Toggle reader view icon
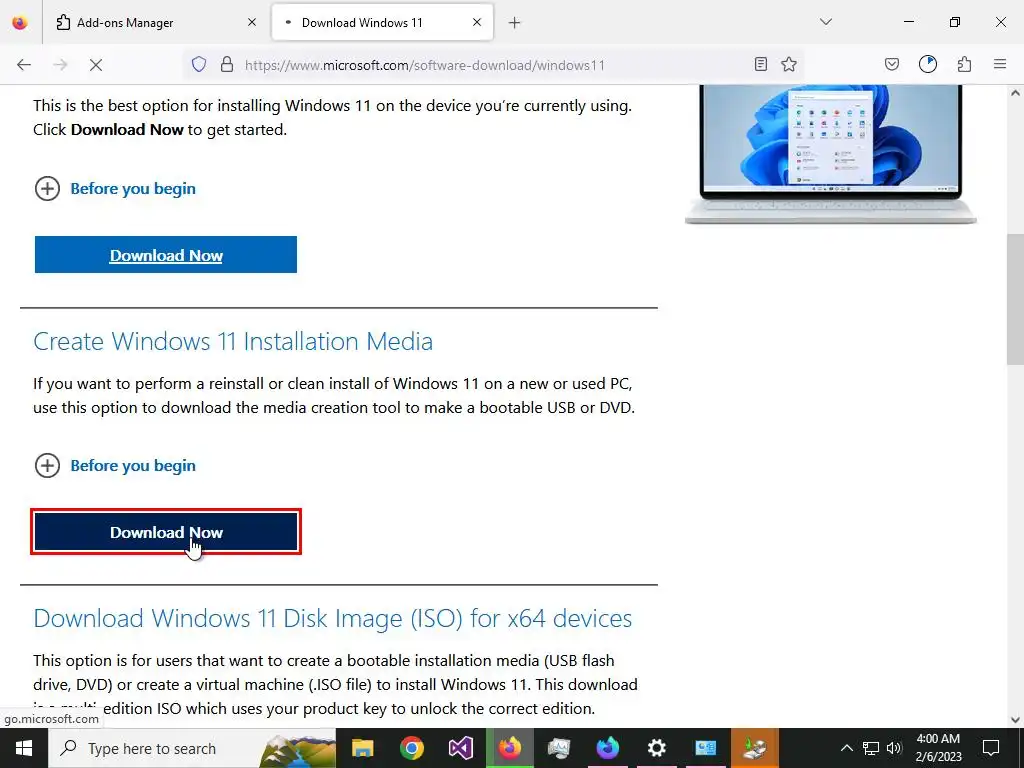1024x768 pixels. point(761,64)
